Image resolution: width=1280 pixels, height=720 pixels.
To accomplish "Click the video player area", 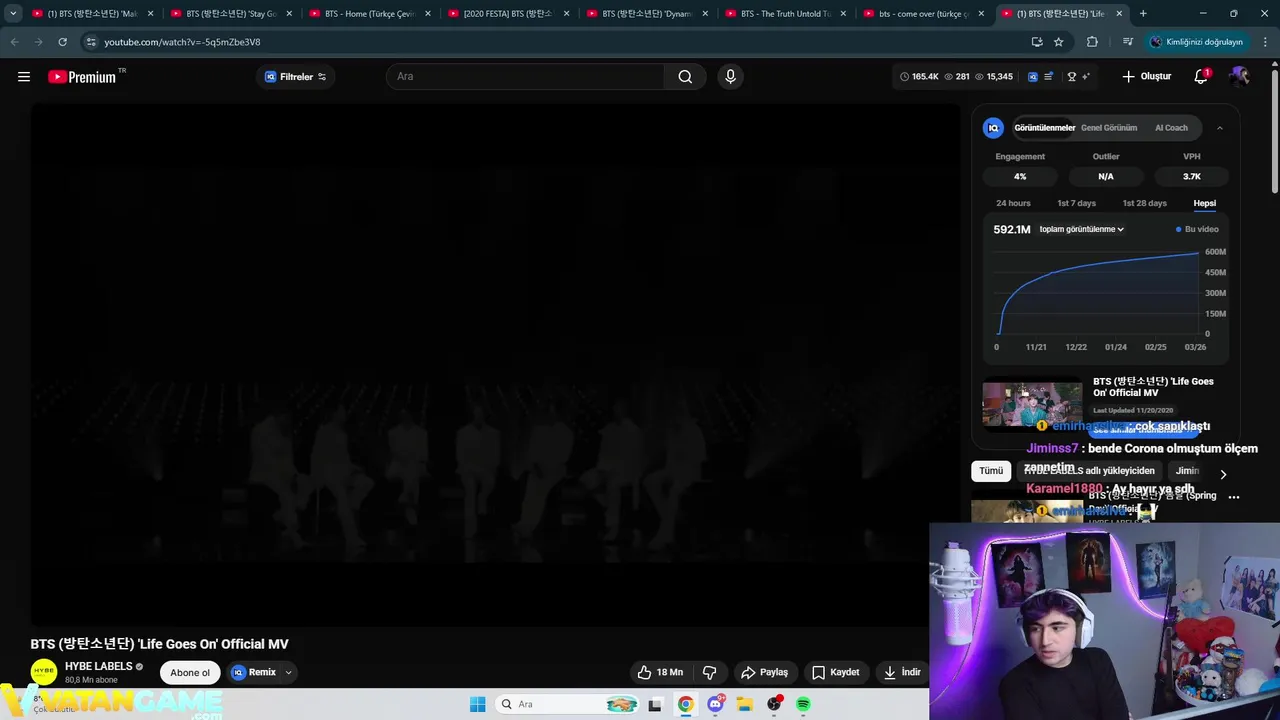I will click(x=495, y=365).
